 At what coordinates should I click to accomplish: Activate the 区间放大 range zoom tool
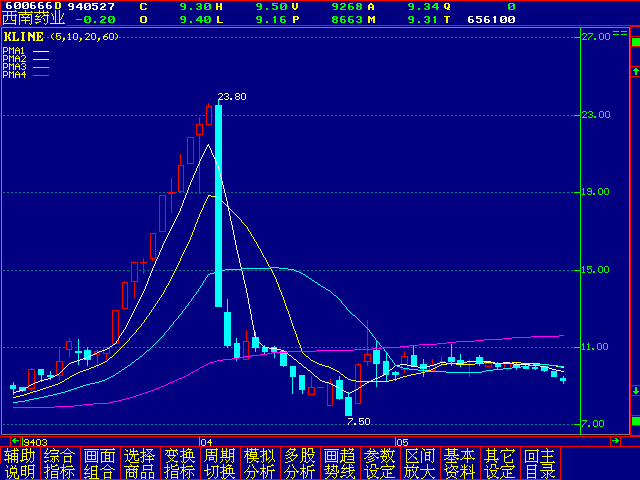click(x=420, y=463)
